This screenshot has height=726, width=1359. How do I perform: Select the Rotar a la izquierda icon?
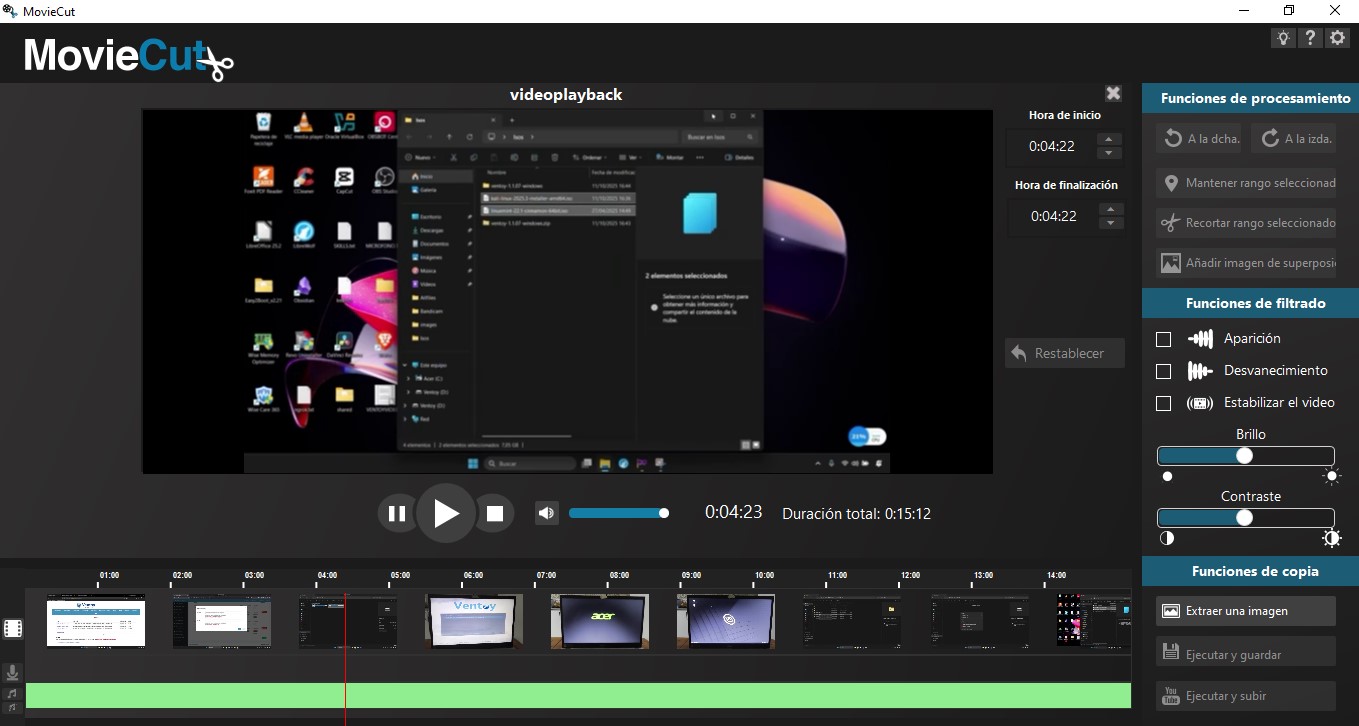[x=1269, y=138]
